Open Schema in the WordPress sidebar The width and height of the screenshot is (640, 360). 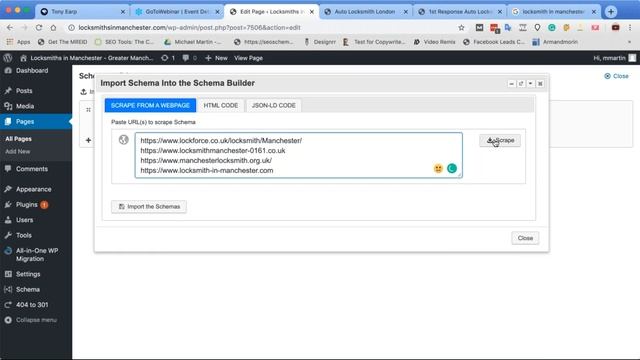pos(36,289)
